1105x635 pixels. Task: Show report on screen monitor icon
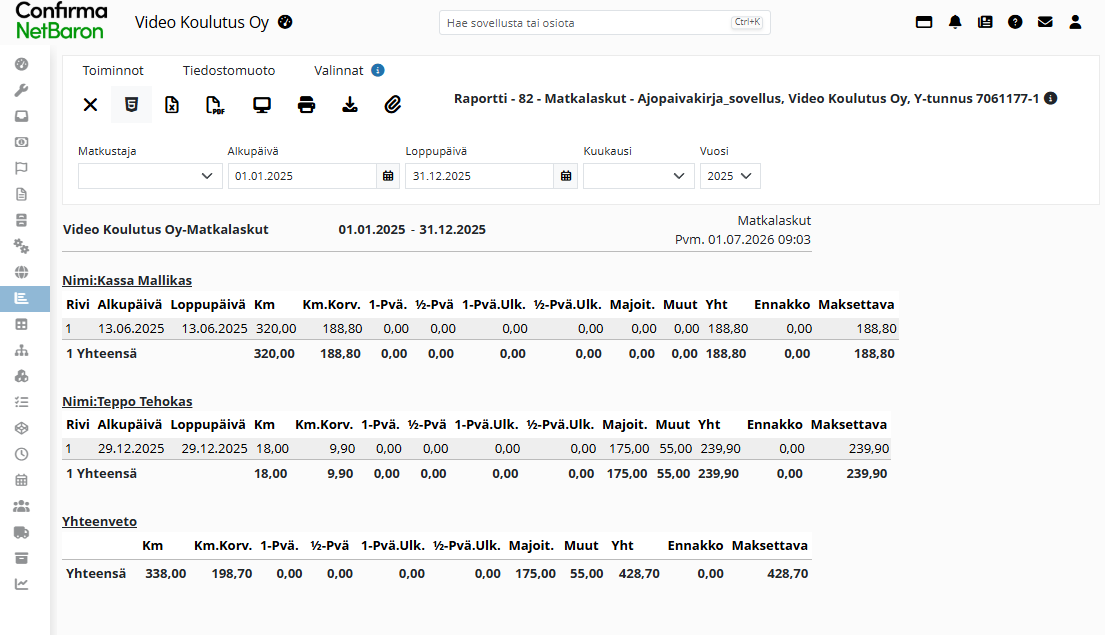point(262,105)
